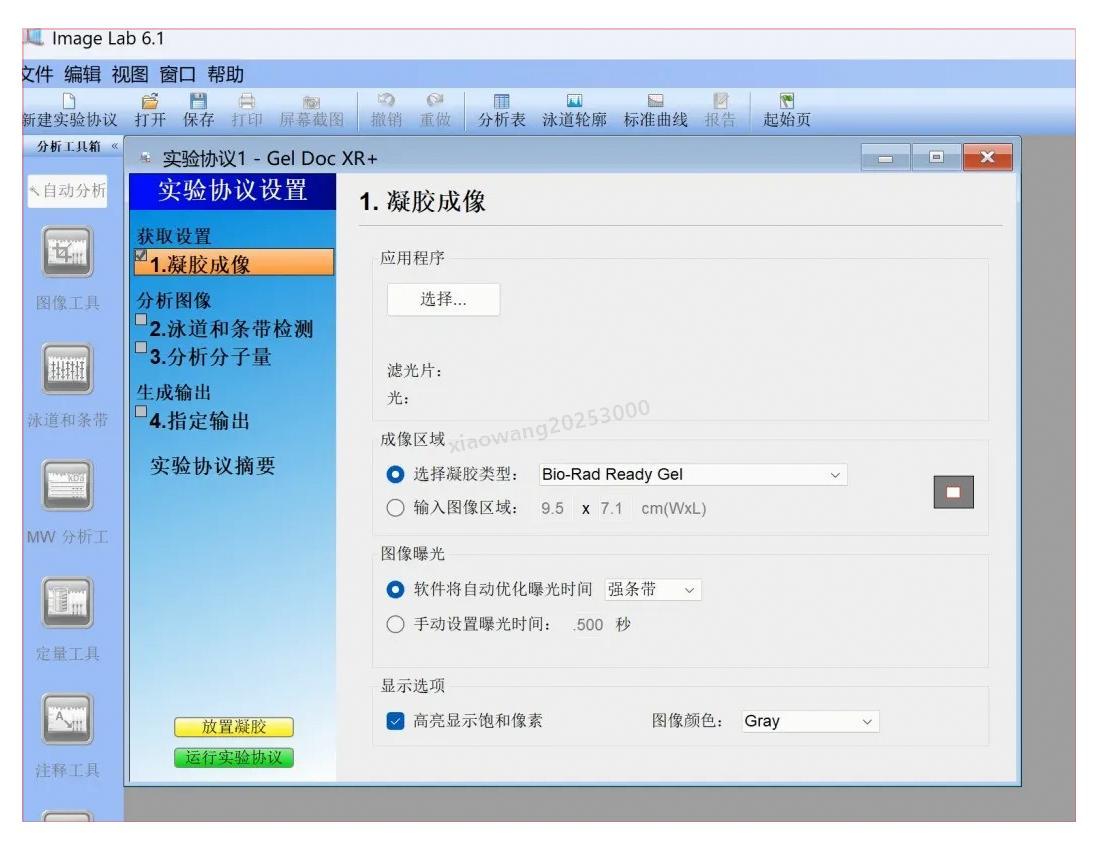Select the 图像工具 image tools icon

pos(67,252)
